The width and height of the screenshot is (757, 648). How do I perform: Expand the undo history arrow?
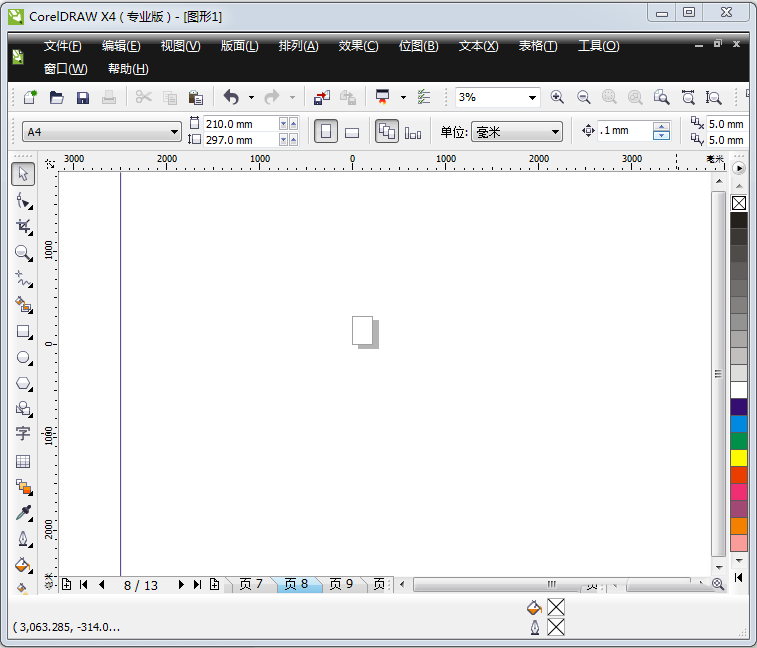[252, 98]
